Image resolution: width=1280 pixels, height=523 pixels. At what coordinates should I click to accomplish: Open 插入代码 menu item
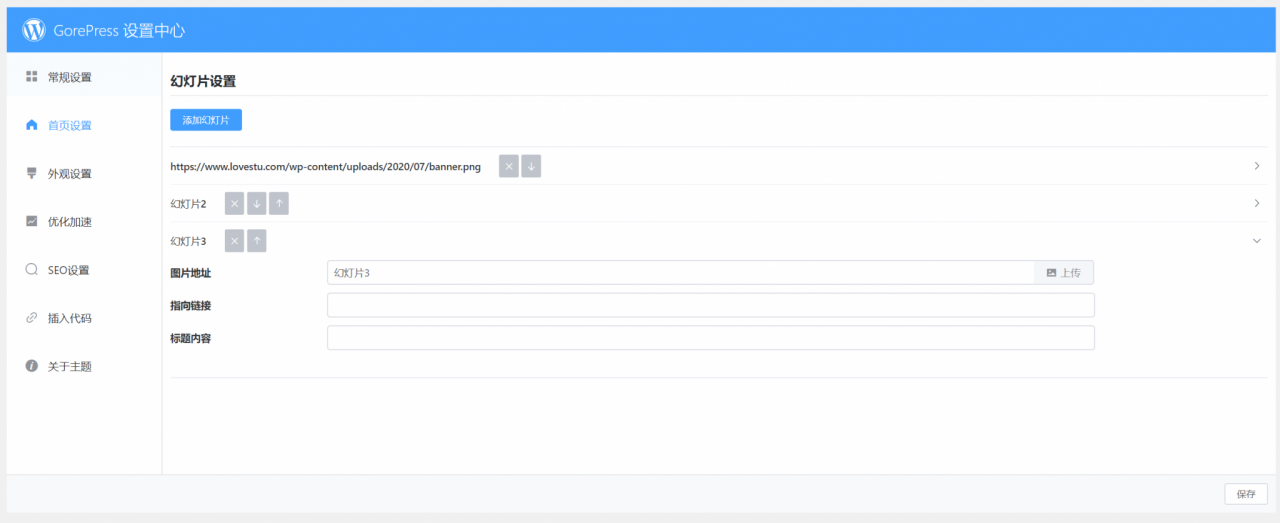[84, 318]
